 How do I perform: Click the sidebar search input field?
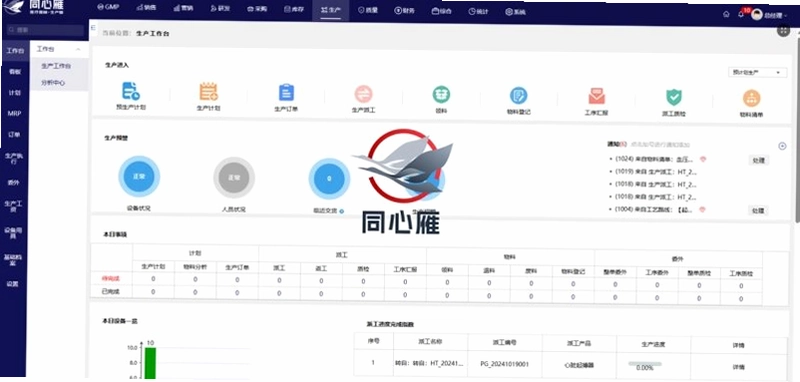pos(44,30)
